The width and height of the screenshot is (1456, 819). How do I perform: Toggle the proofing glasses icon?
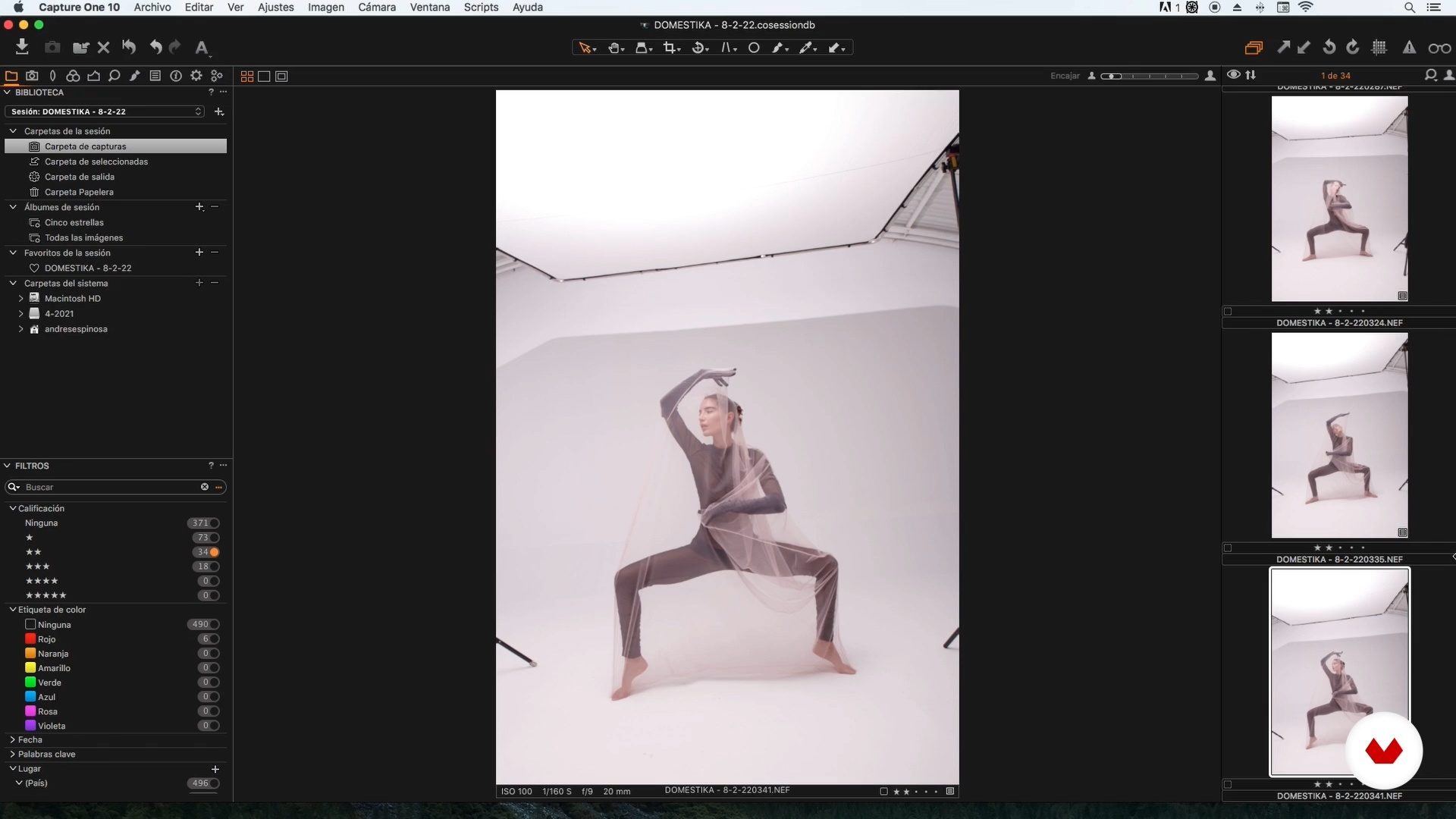[x=1439, y=49]
